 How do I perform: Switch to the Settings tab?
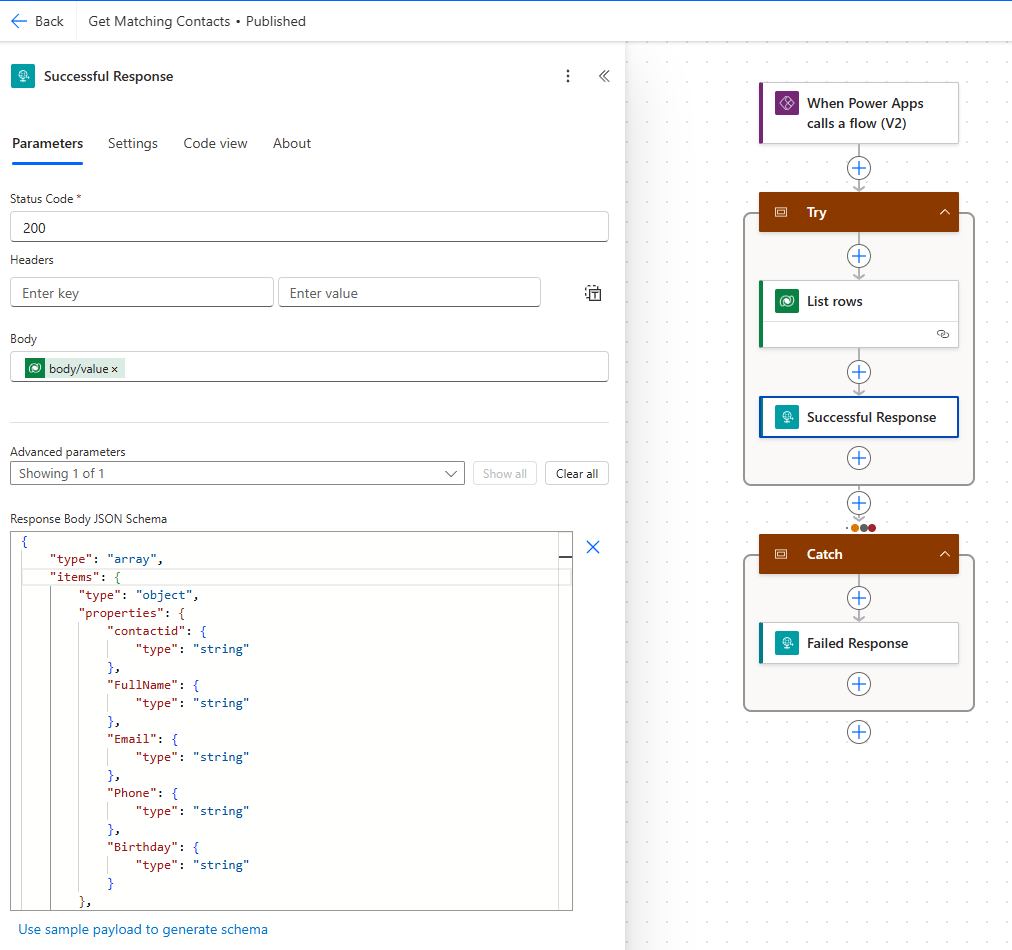133,143
